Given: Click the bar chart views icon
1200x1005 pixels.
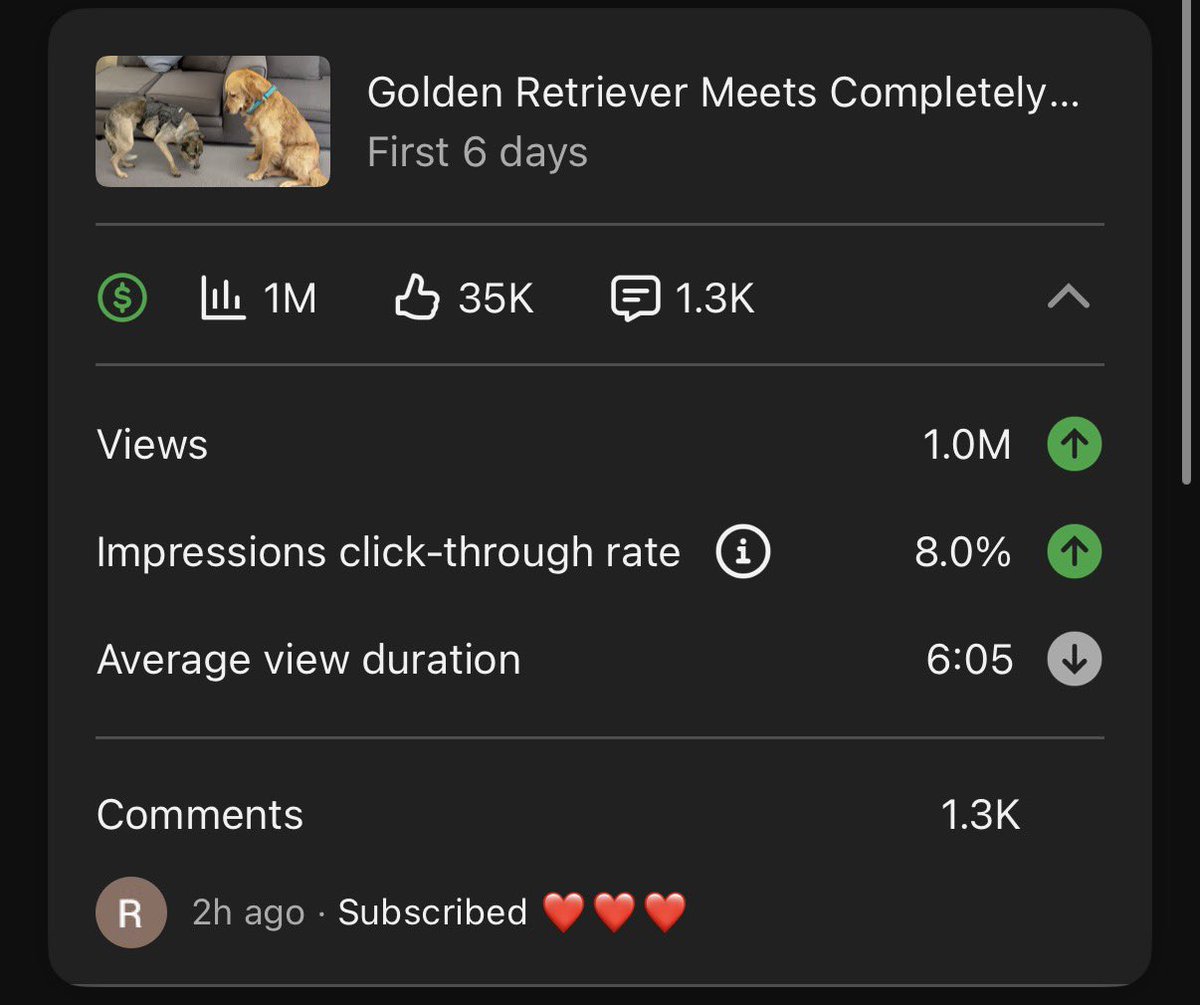Looking at the screenshot, I should tap(223, 298).
